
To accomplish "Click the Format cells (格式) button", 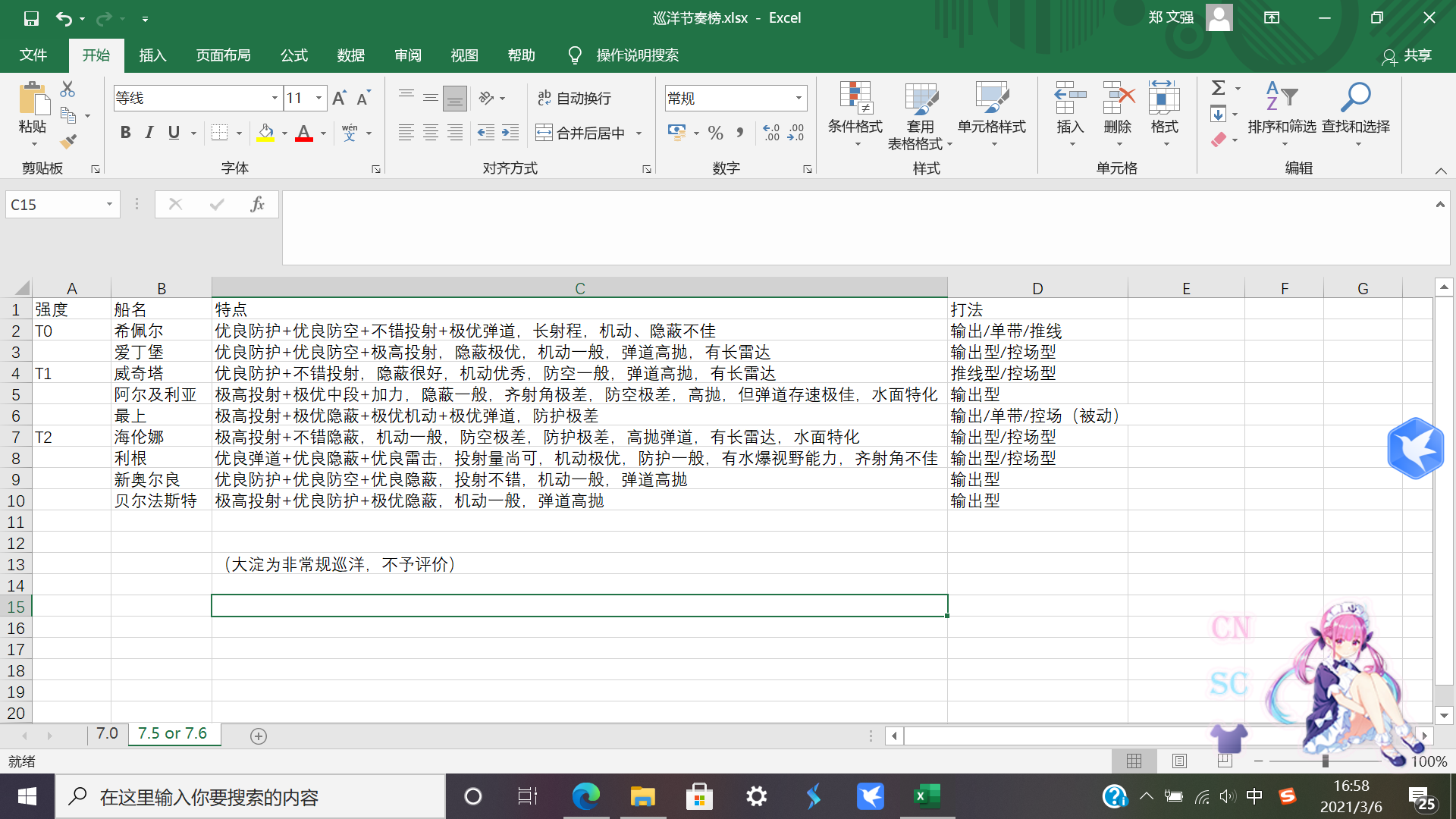I will pyautogui.click(x=1165, y=115).
